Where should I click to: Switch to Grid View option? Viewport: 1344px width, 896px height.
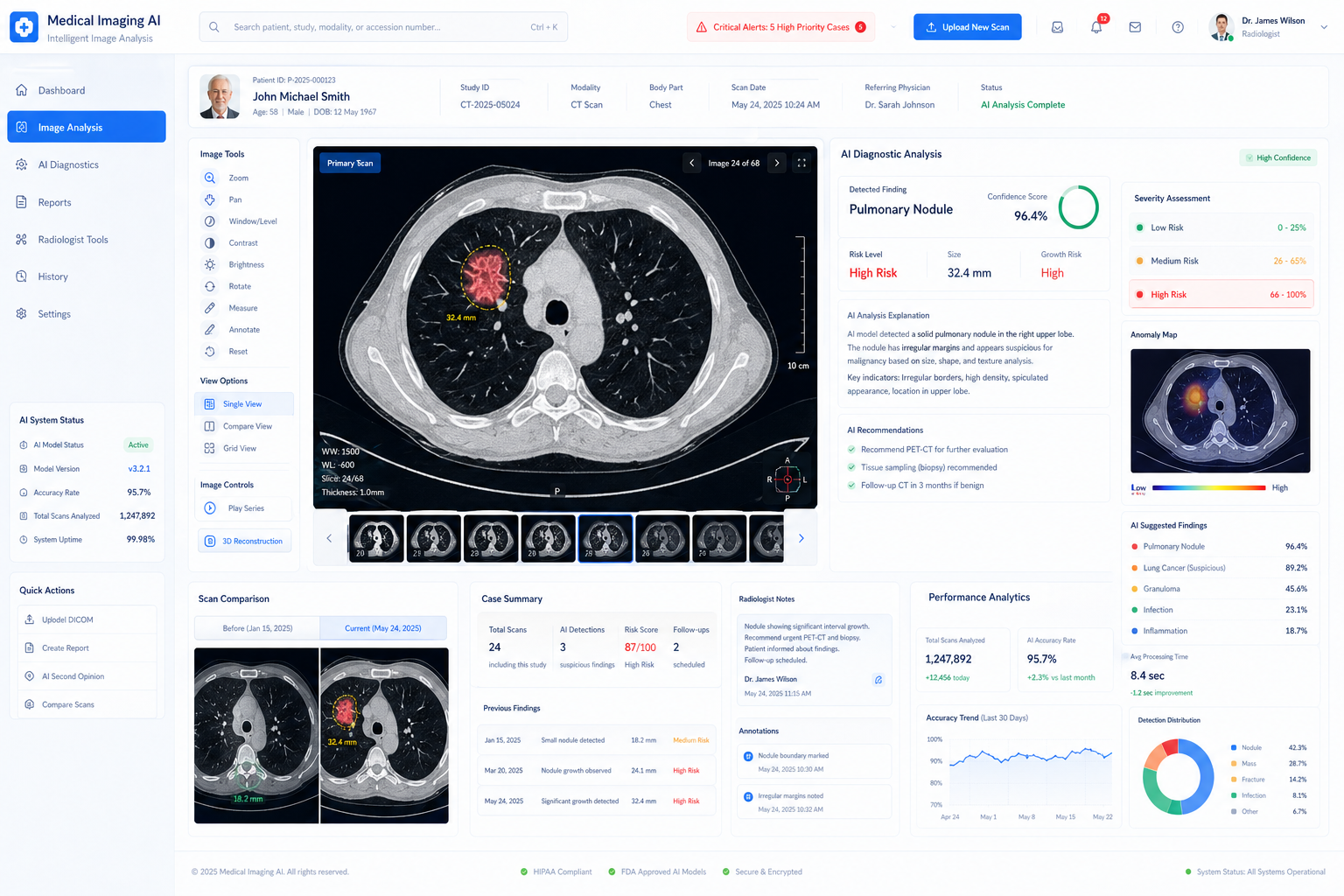tap(244, 448)
